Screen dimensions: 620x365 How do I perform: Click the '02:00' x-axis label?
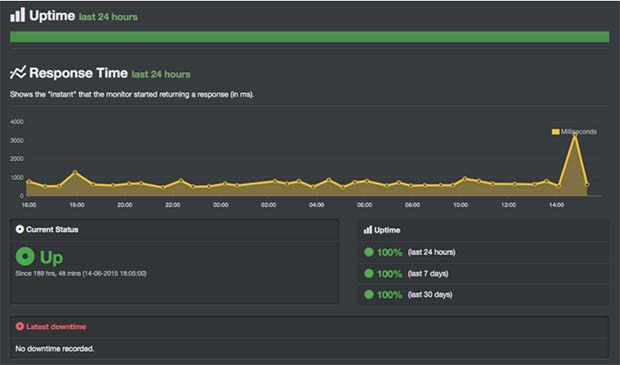[268, 205]
